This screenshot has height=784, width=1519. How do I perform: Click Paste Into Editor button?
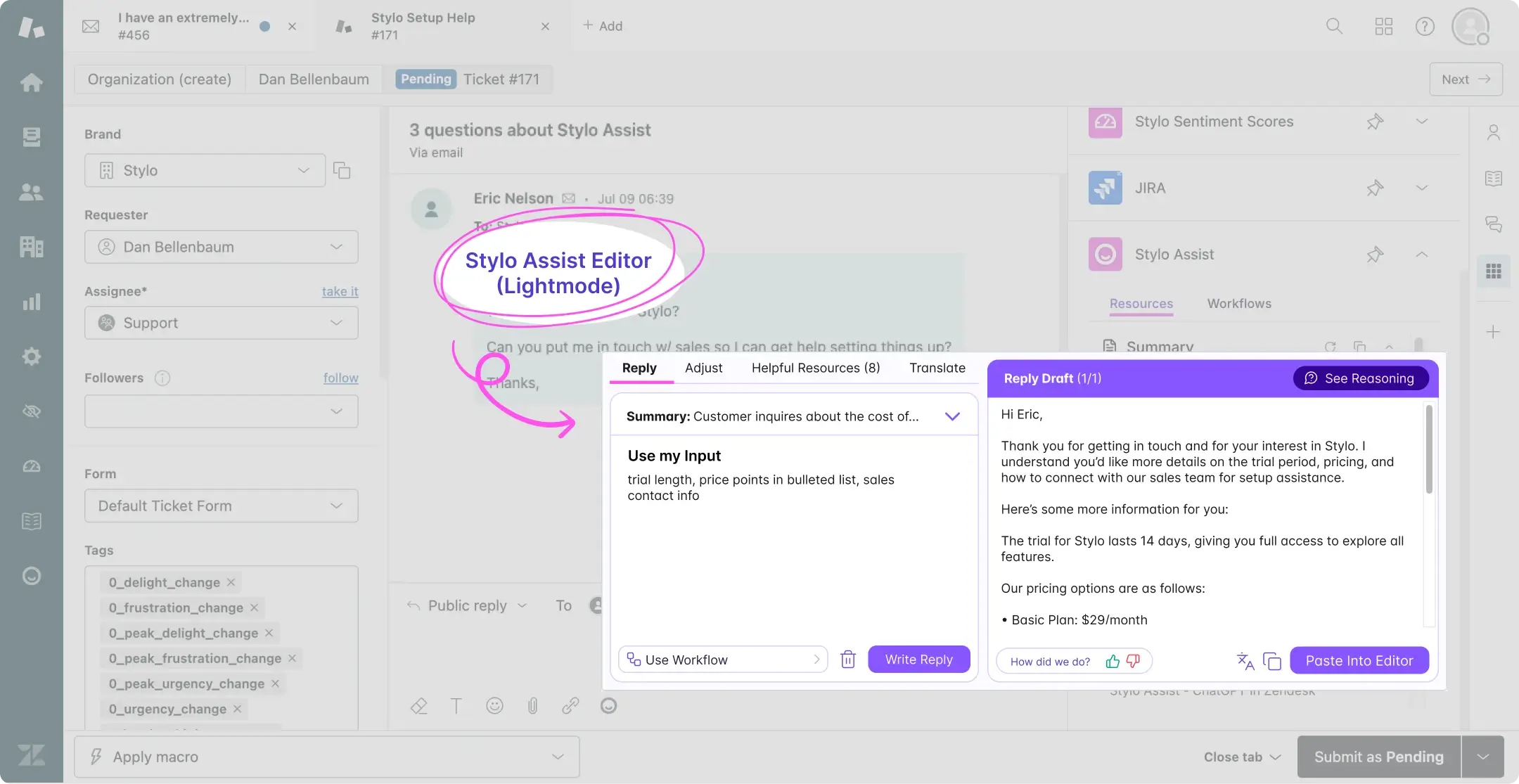pos(1359,661)
